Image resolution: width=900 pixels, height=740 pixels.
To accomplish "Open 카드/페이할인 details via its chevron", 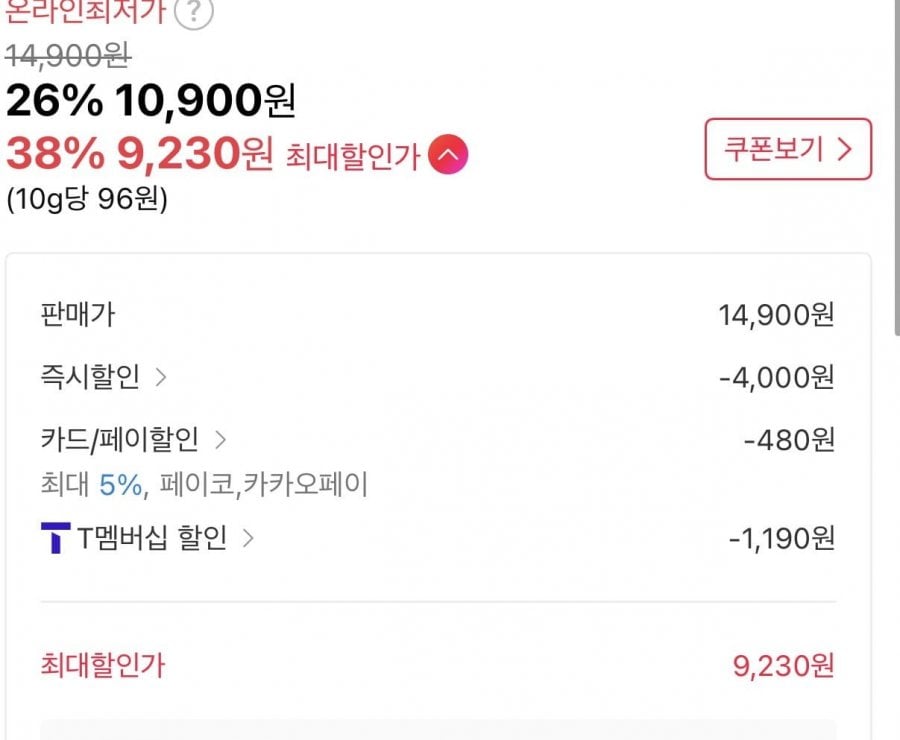I will 220,440.
